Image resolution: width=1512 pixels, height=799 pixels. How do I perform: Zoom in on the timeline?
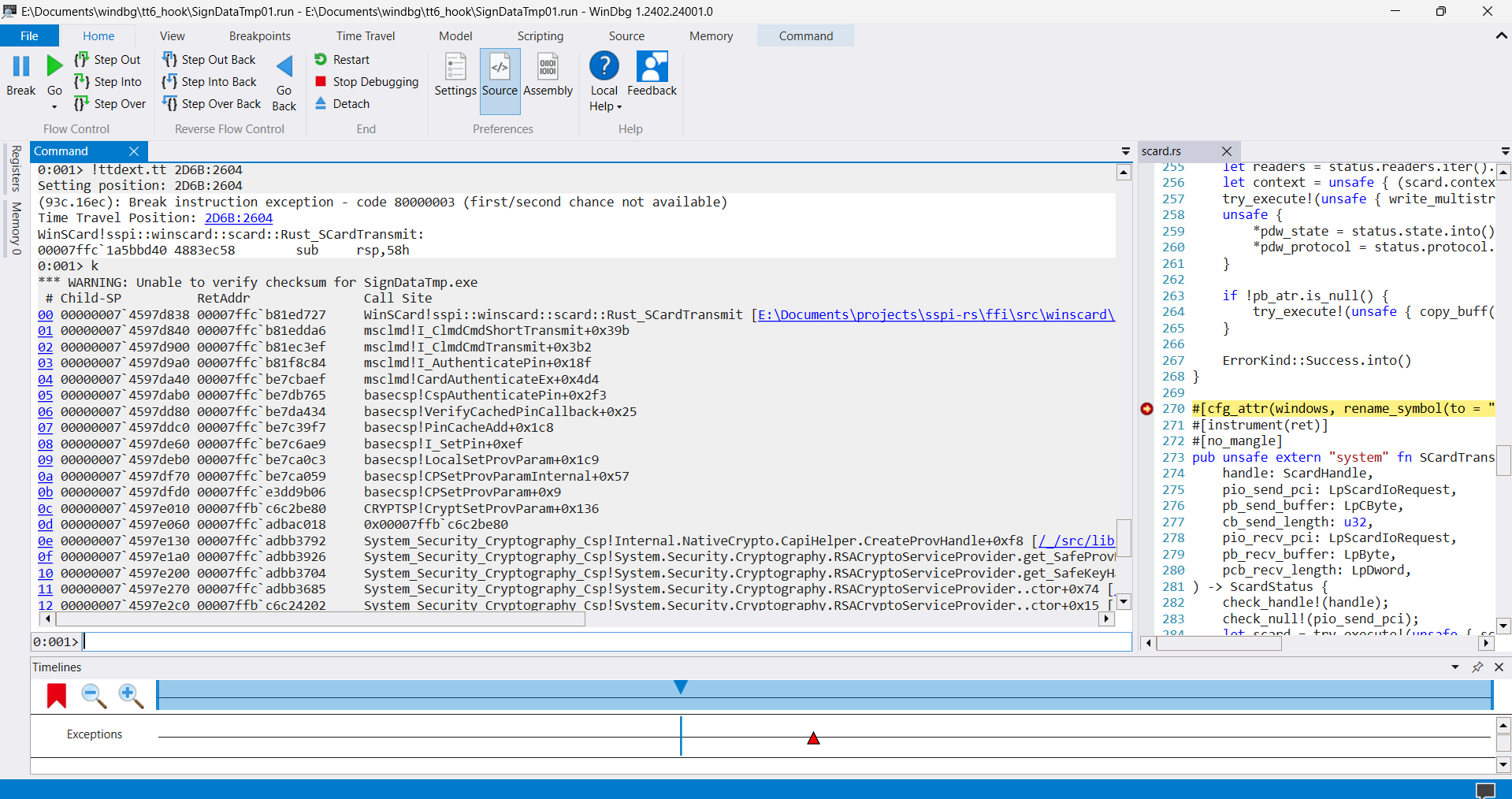click(130, 695)
